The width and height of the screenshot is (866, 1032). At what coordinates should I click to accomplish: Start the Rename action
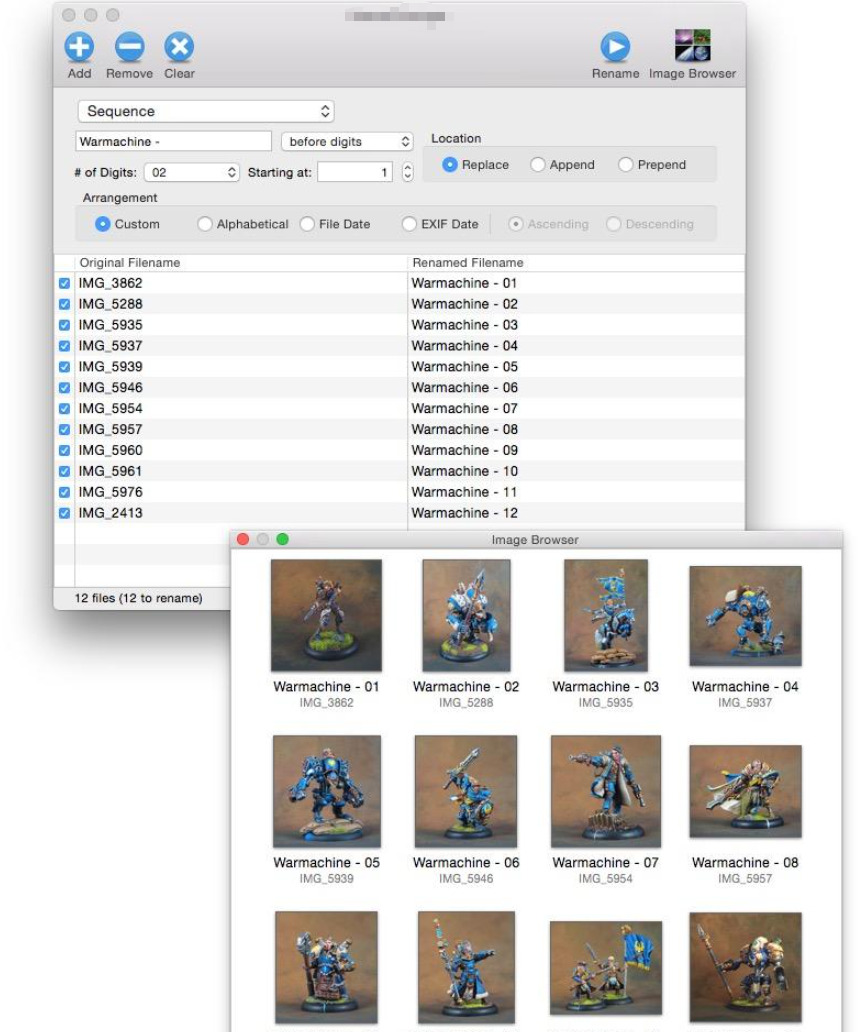(615, 47)
